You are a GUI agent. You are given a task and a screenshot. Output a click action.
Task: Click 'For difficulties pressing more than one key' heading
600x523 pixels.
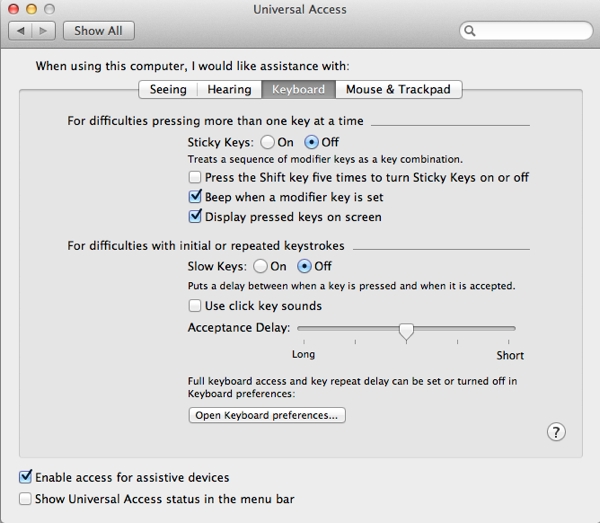215,121
